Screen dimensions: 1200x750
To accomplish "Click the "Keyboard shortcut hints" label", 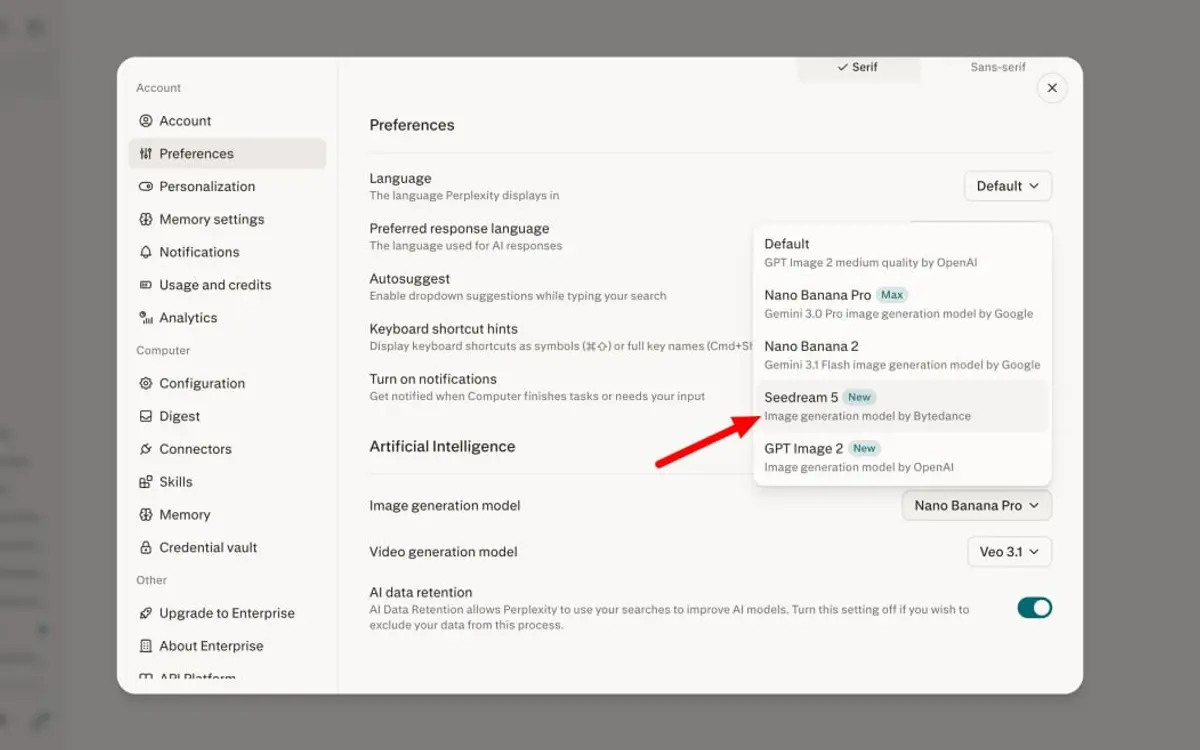I will 443,329.
